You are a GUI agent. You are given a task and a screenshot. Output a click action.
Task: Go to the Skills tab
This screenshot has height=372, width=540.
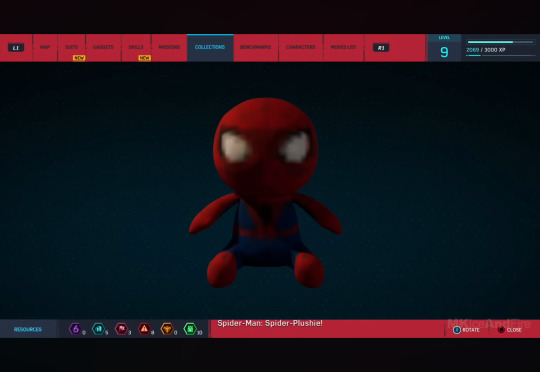(x=136, y=47)
